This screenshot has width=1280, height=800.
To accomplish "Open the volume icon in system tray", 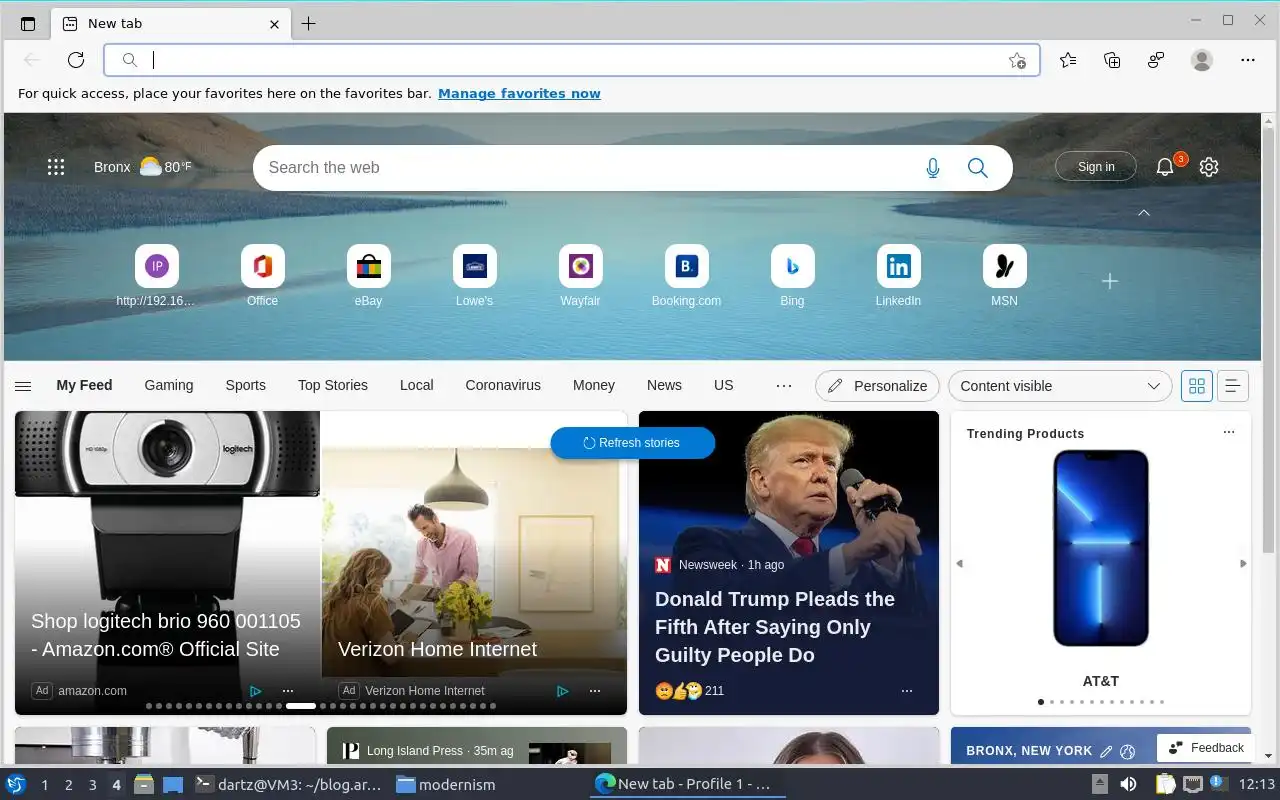I will coord(1128,784).
